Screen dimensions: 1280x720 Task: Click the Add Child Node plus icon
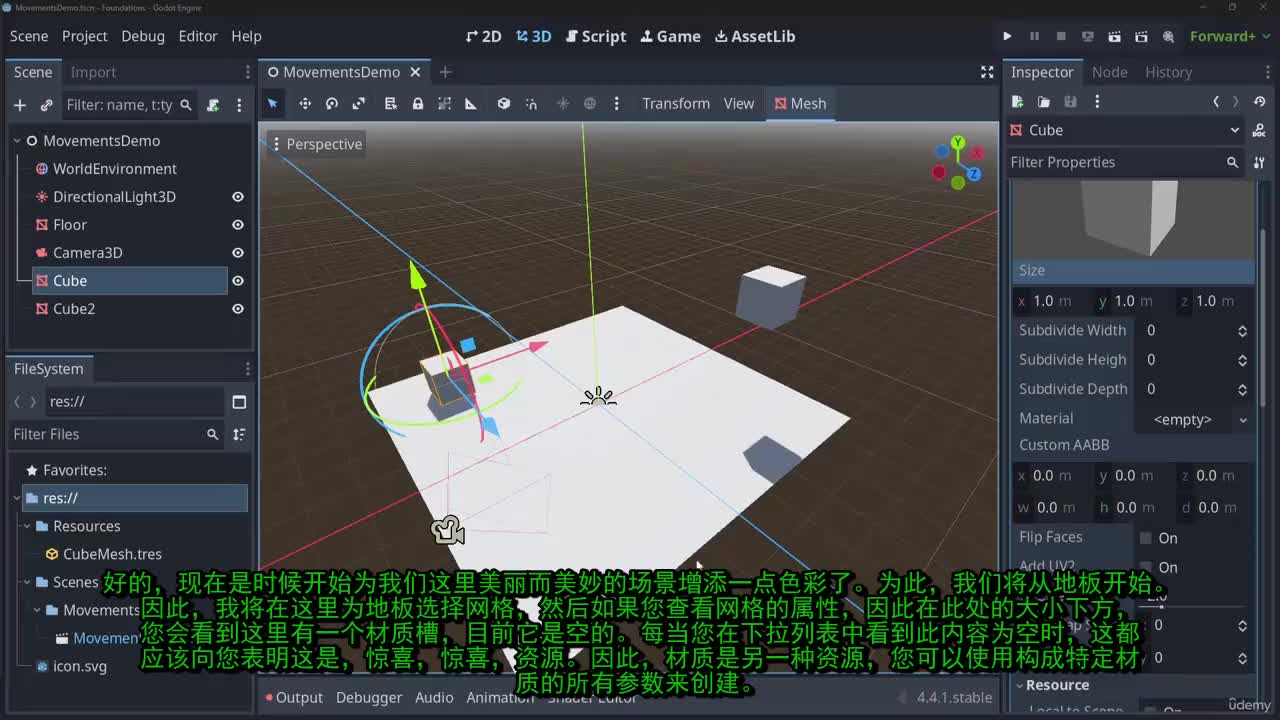19,105
